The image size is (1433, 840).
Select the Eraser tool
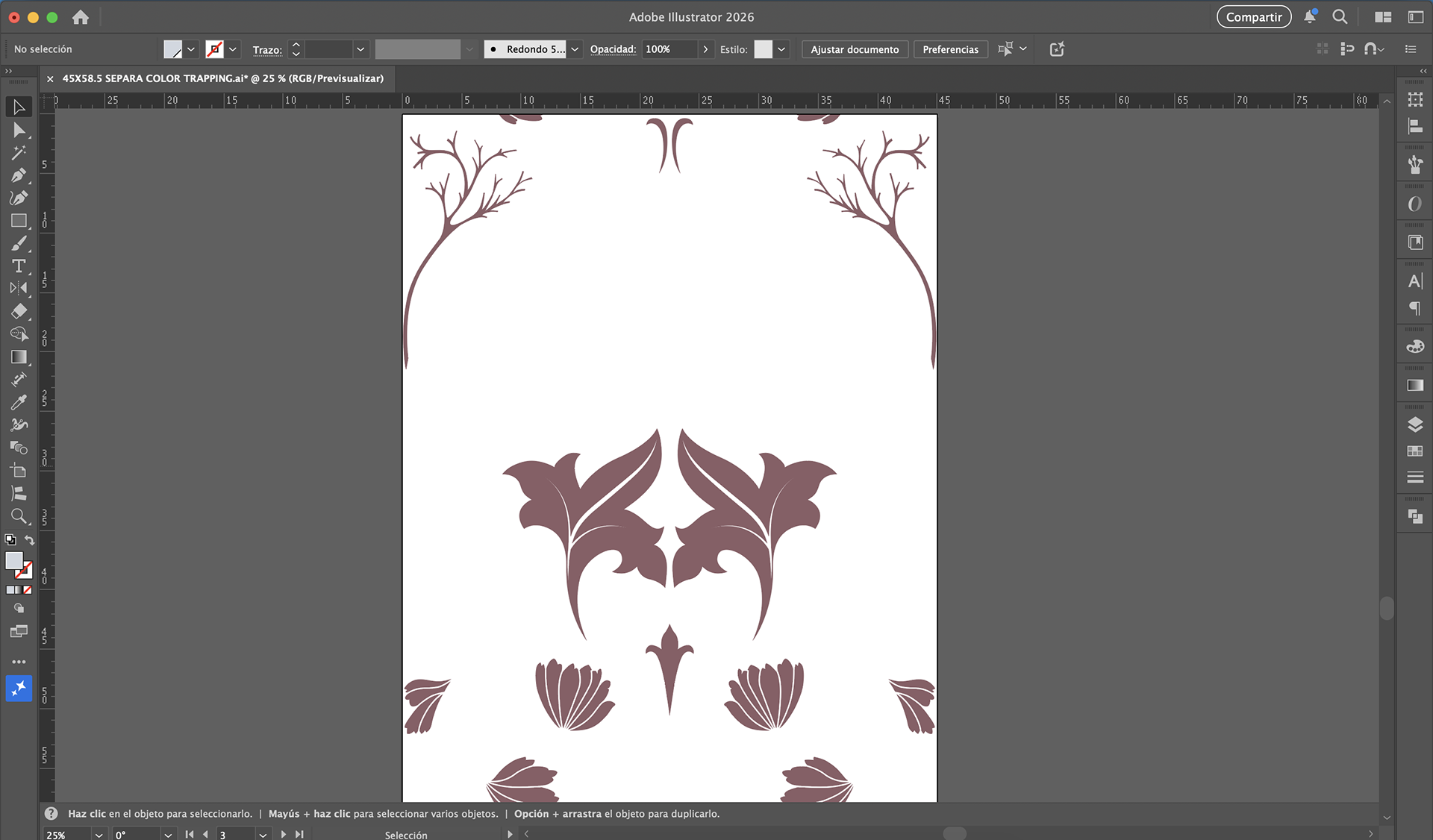tap(19, 311)
